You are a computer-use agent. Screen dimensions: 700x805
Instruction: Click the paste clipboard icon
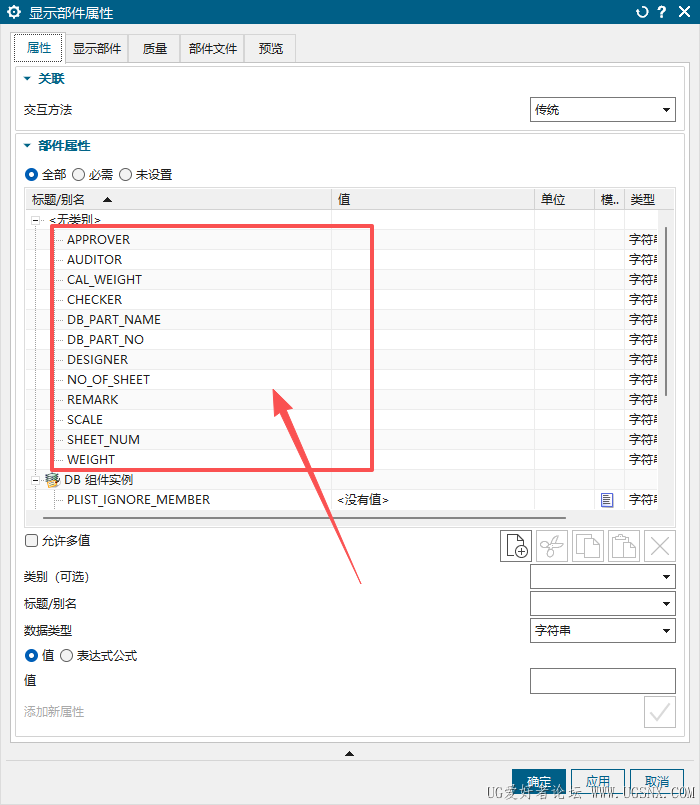(x=623, y=546)
